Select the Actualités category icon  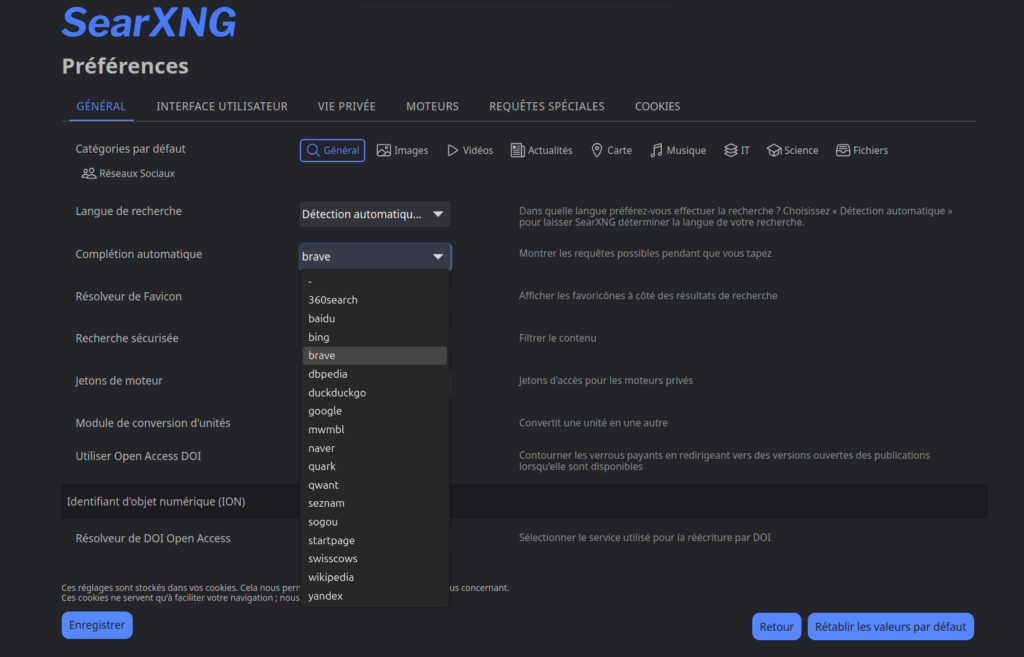[518, 150]
